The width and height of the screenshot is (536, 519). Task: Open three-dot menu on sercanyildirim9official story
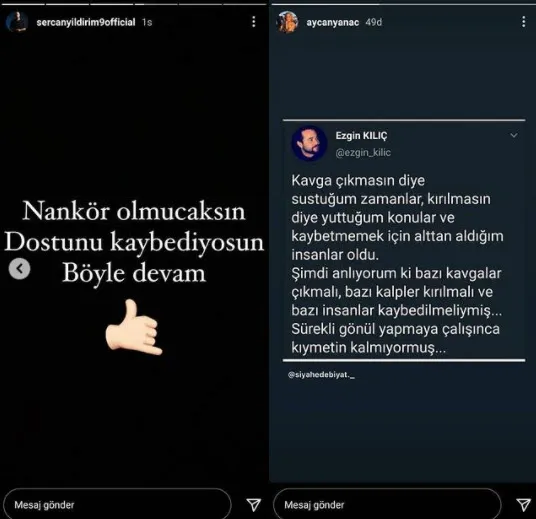[x=253, y=22]
